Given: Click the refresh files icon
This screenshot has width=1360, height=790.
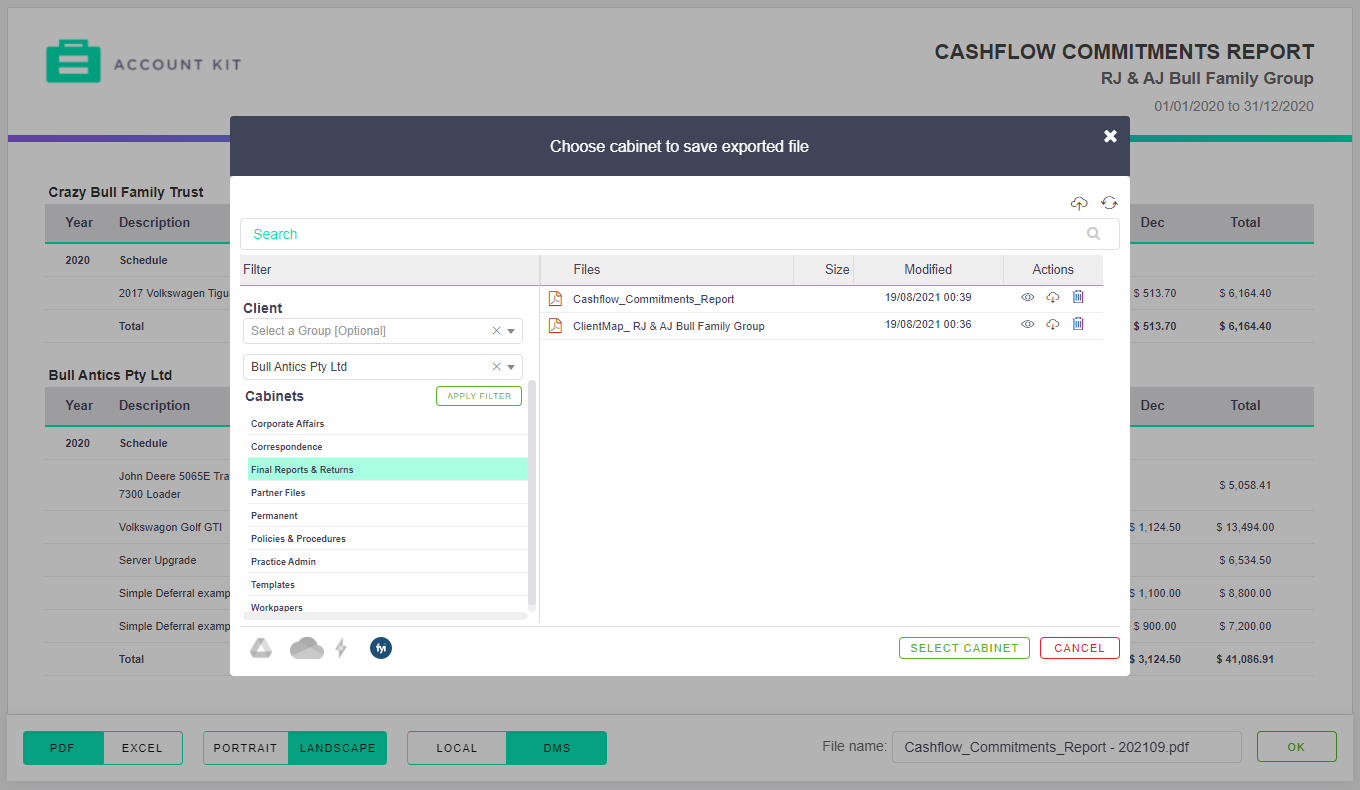Looking at the screenshot, I should 1109,203.
